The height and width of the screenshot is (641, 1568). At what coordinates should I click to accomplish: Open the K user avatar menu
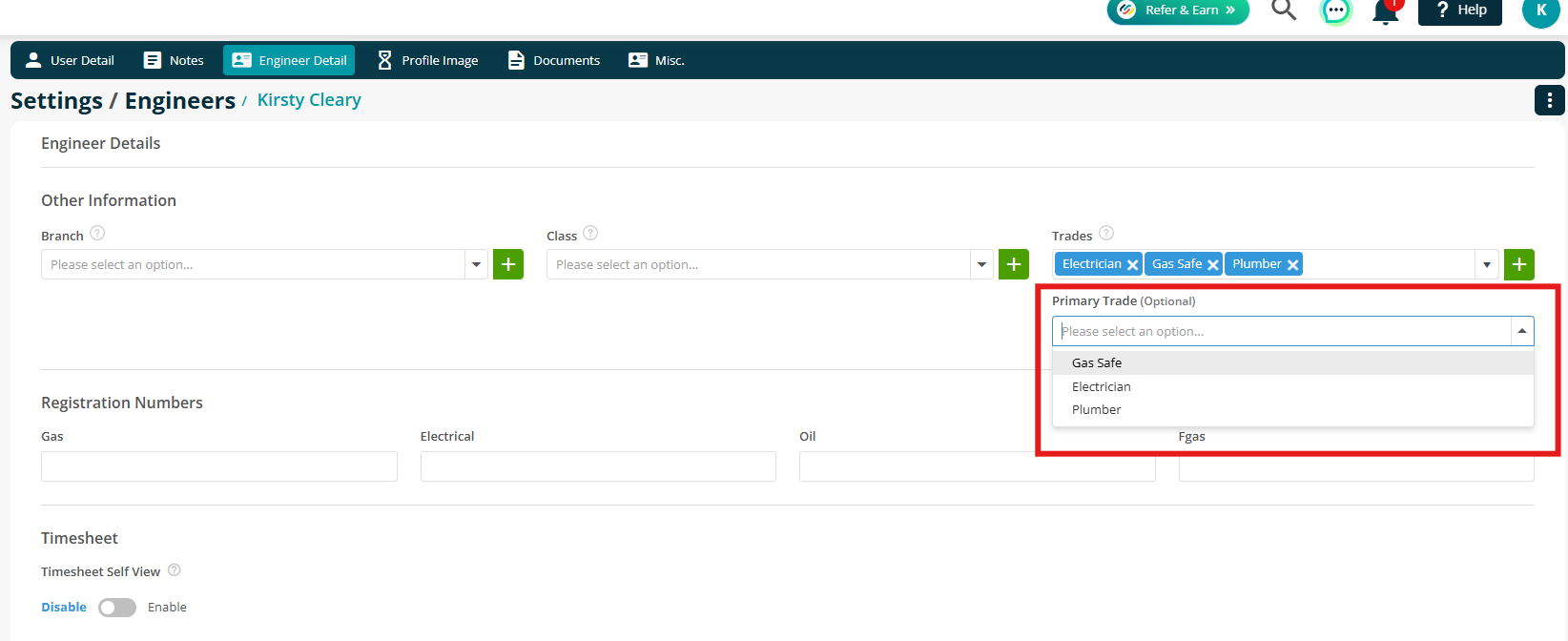1541,11
